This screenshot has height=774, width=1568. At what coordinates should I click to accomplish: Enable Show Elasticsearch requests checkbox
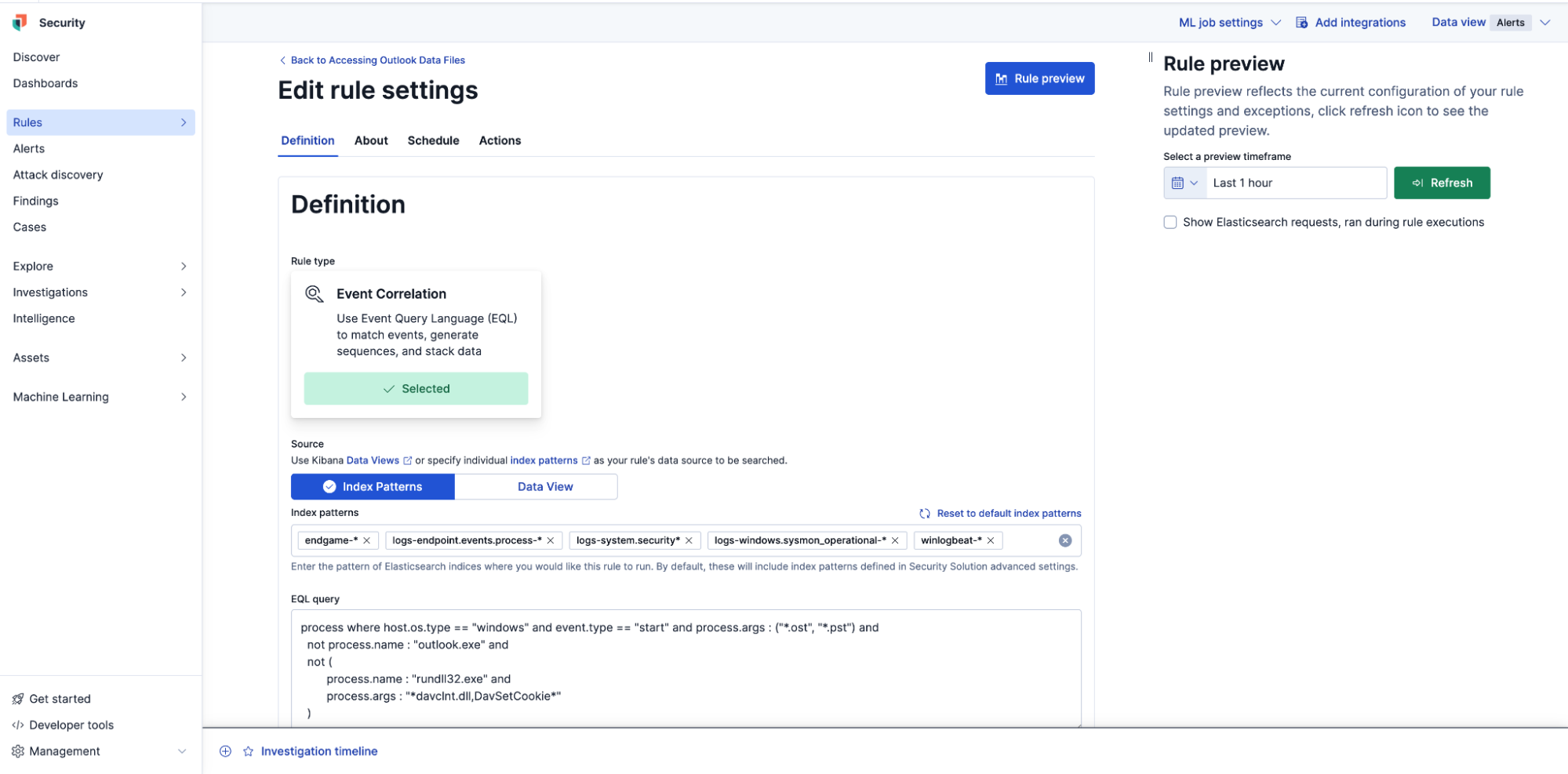(x=1170, y=222)
